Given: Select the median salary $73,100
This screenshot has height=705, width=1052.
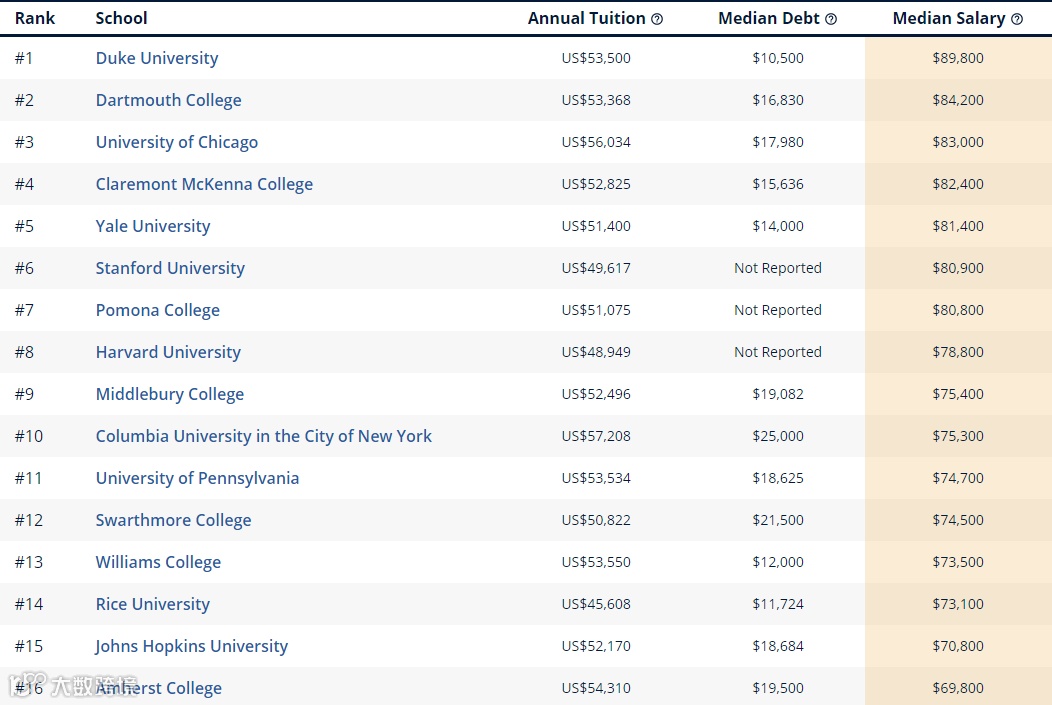Looking at the screenshot, I should point(958,604).
